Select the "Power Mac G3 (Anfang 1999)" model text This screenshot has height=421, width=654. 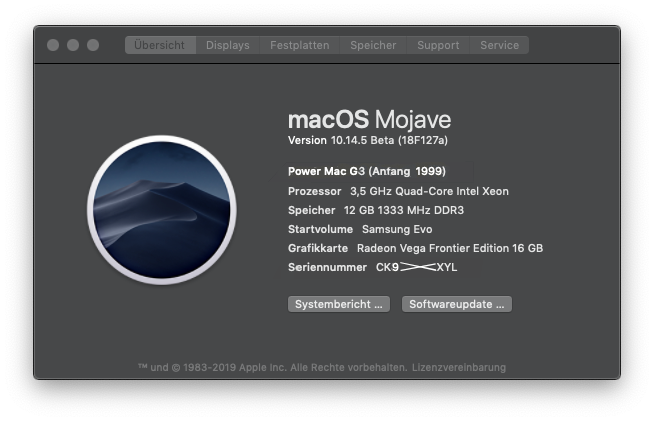[367, 171]
